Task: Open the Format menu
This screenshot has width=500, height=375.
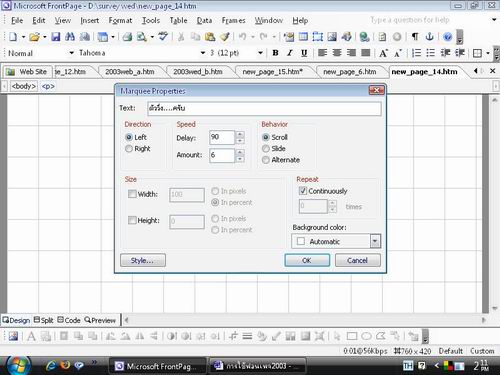Action: pos(120,20)
